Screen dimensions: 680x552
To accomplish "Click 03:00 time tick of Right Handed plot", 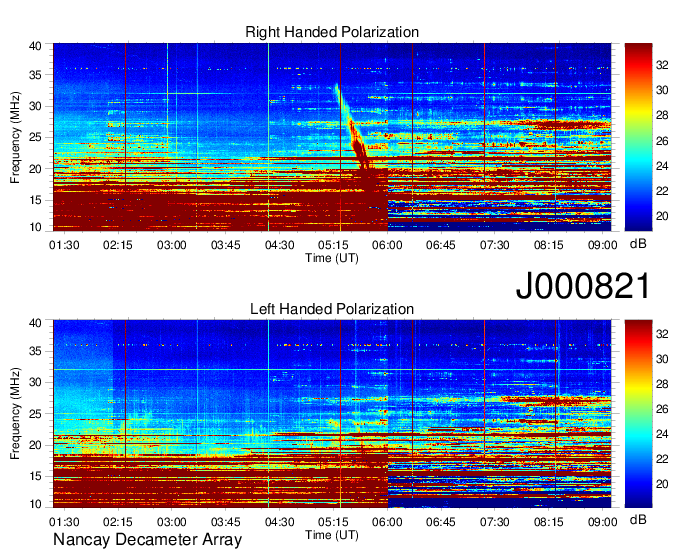I will [172, 245].
